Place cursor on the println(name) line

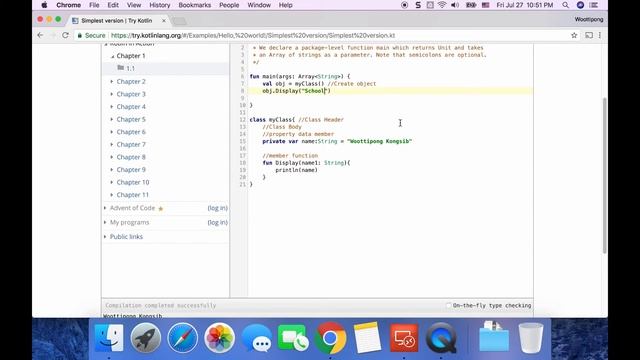(x=296, y=170)
